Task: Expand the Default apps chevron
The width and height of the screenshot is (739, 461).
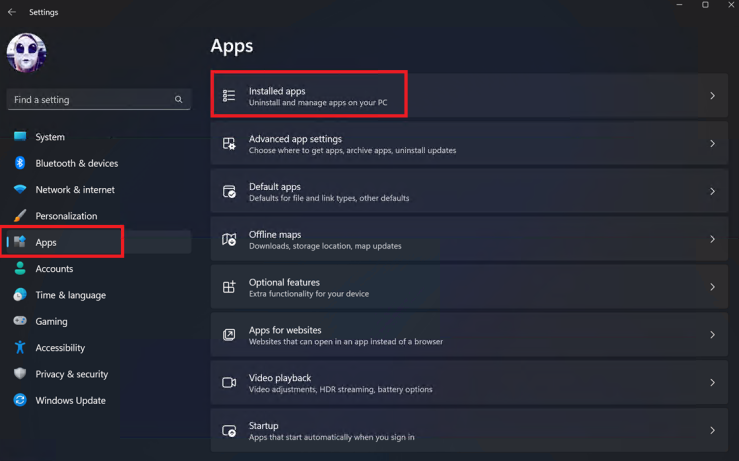Action: coord(712,192)
